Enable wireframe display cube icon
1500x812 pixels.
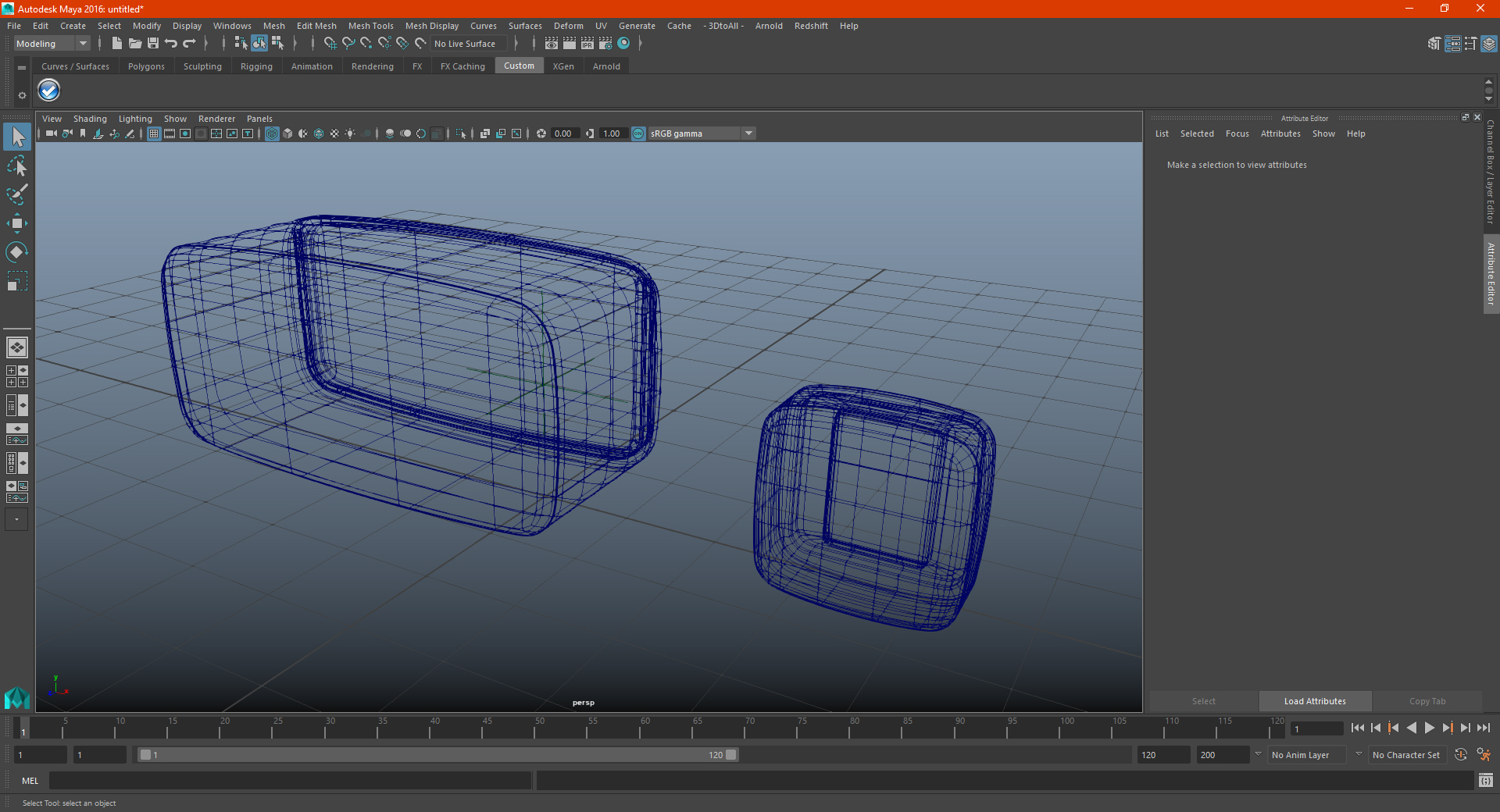(x=272, y=134)
